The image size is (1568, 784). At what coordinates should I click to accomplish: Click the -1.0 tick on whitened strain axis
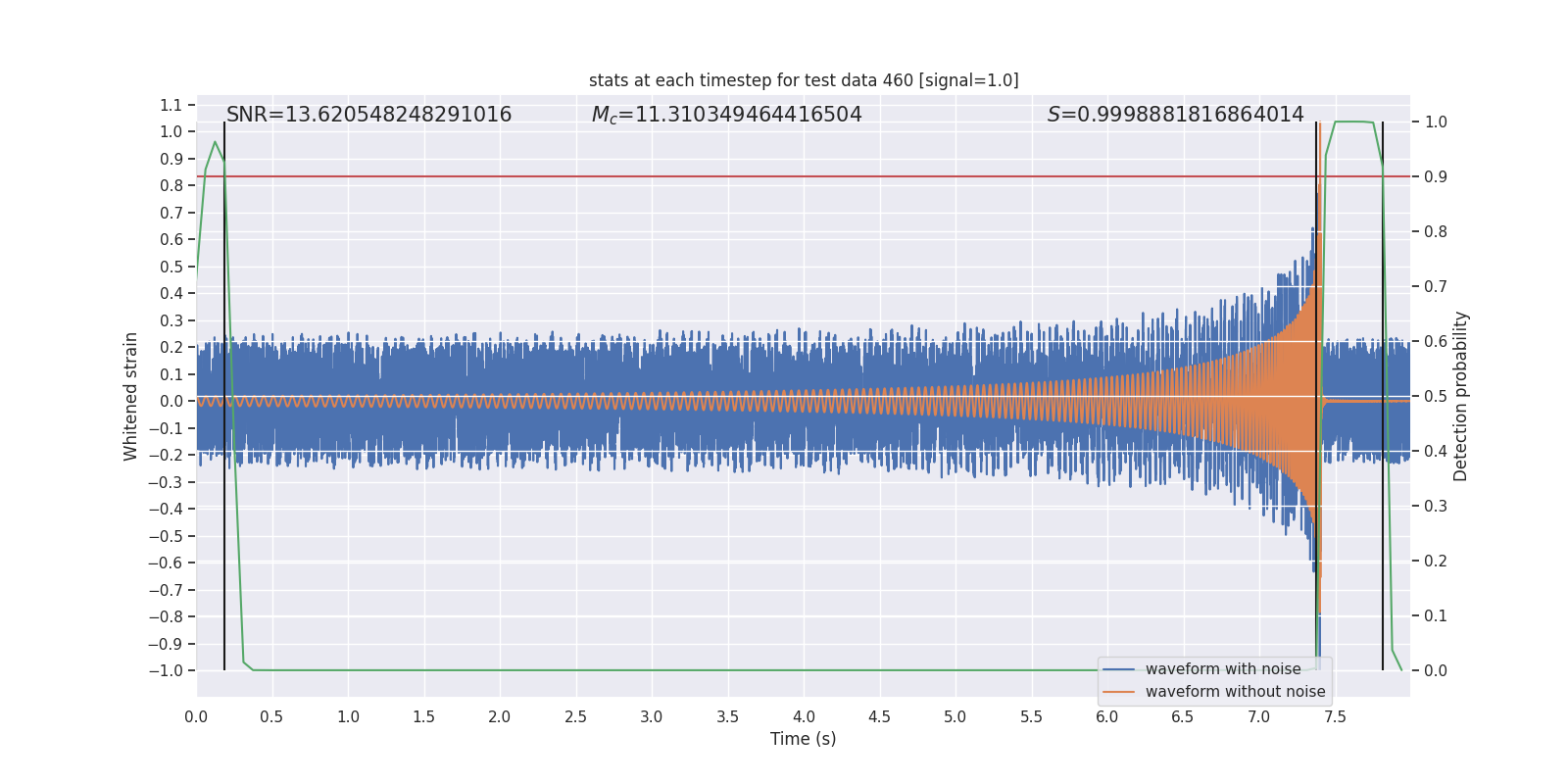pos(166,671)
